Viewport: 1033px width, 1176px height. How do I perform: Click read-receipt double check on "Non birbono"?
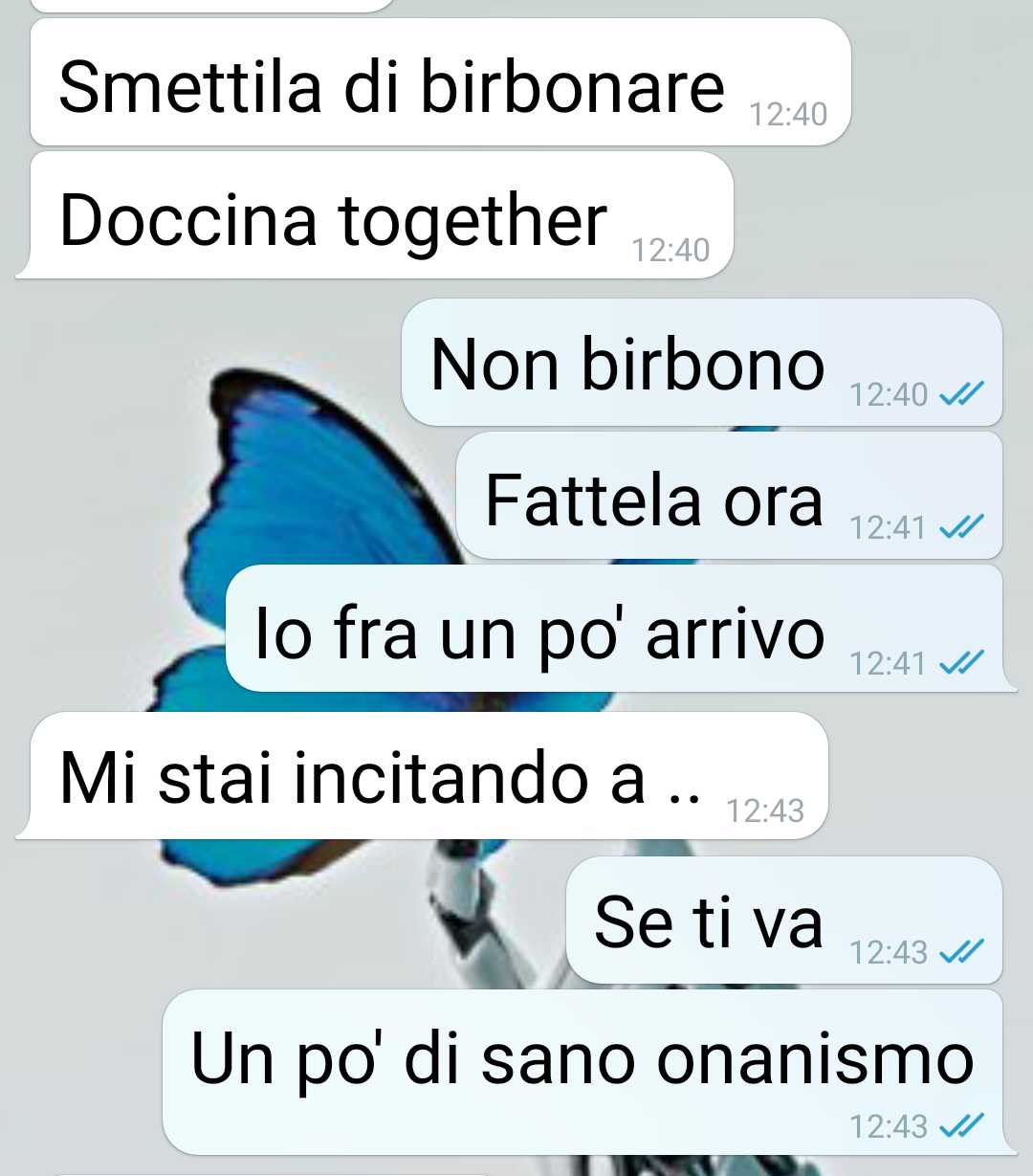(x=961, y=394)
